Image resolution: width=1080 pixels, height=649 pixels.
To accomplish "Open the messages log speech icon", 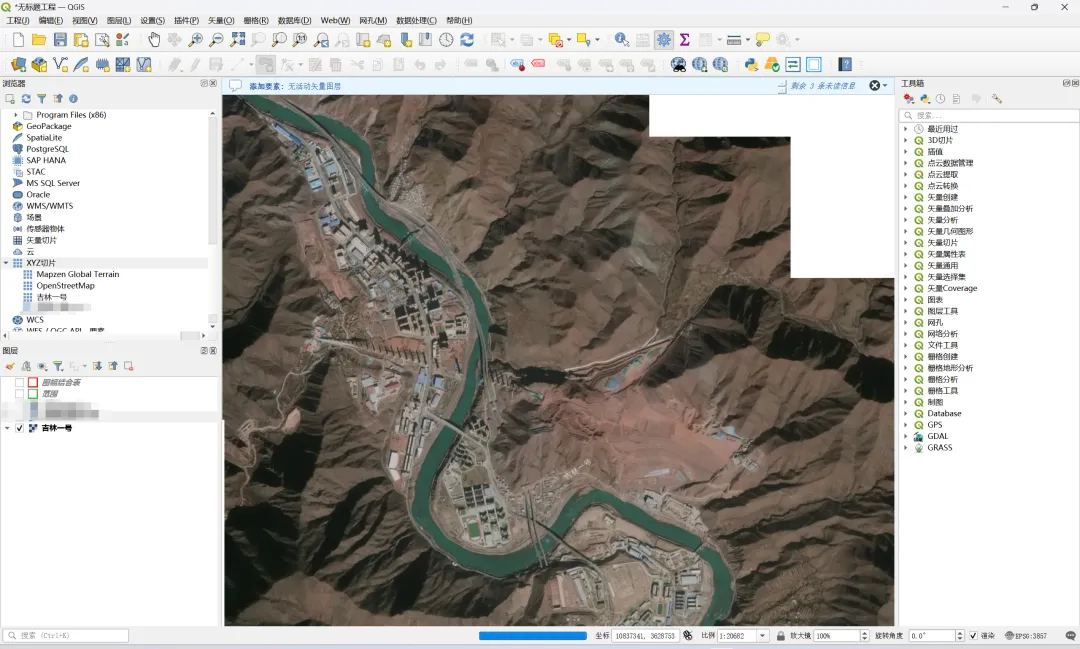I will pos(1070,636).
